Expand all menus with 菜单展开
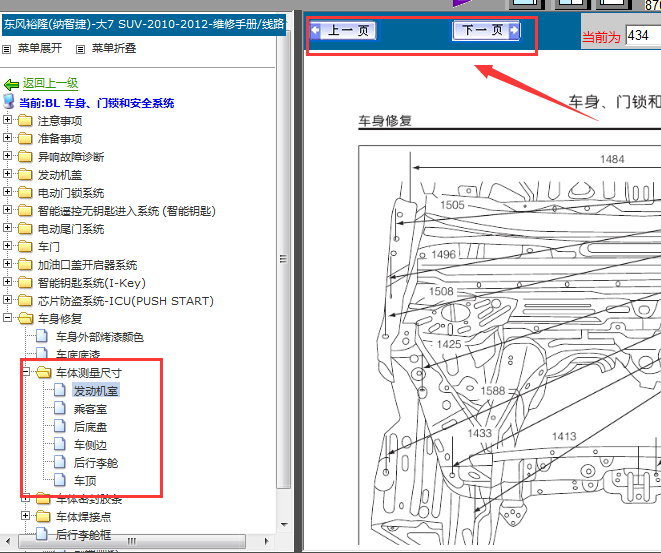This screenshot has width=661, height=553. (40, 48)
